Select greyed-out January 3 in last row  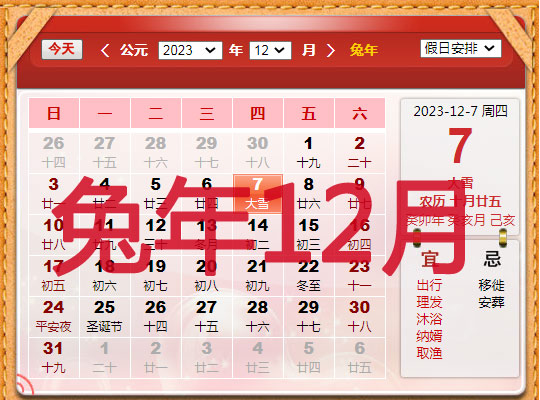[x=207, y=358]
